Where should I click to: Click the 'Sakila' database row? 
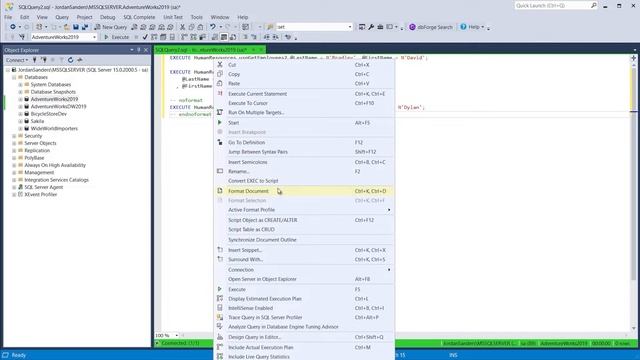coord(37,121)
